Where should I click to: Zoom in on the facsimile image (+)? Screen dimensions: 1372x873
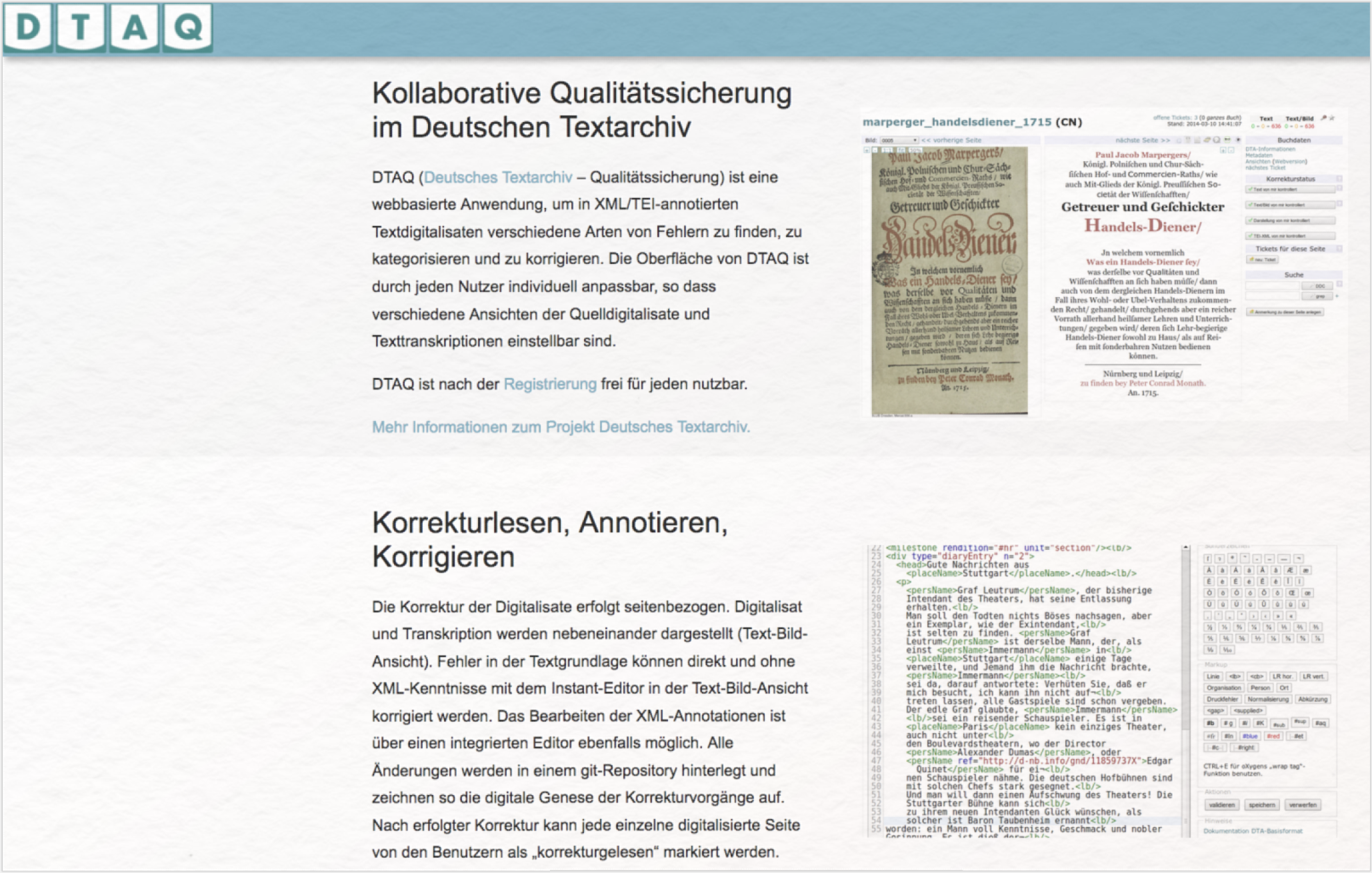(x=867, y=150)
